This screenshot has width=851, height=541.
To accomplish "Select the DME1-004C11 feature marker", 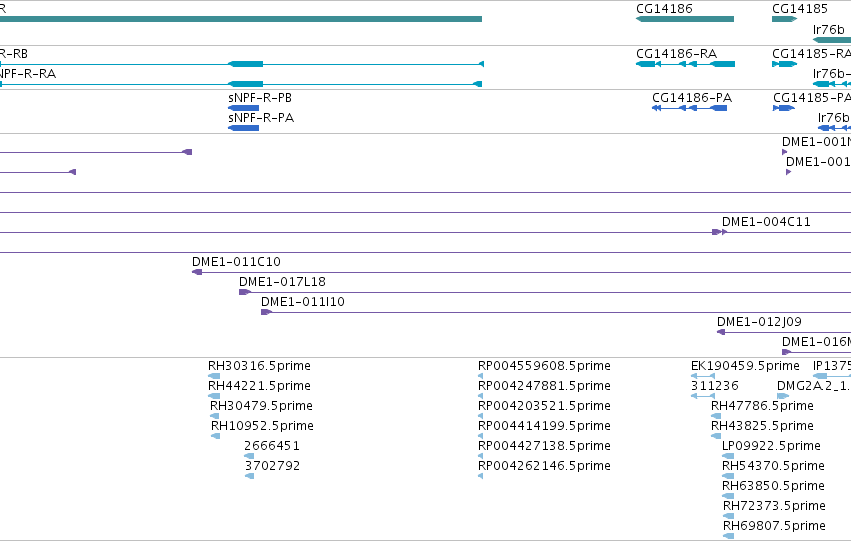I will (719, 232).
